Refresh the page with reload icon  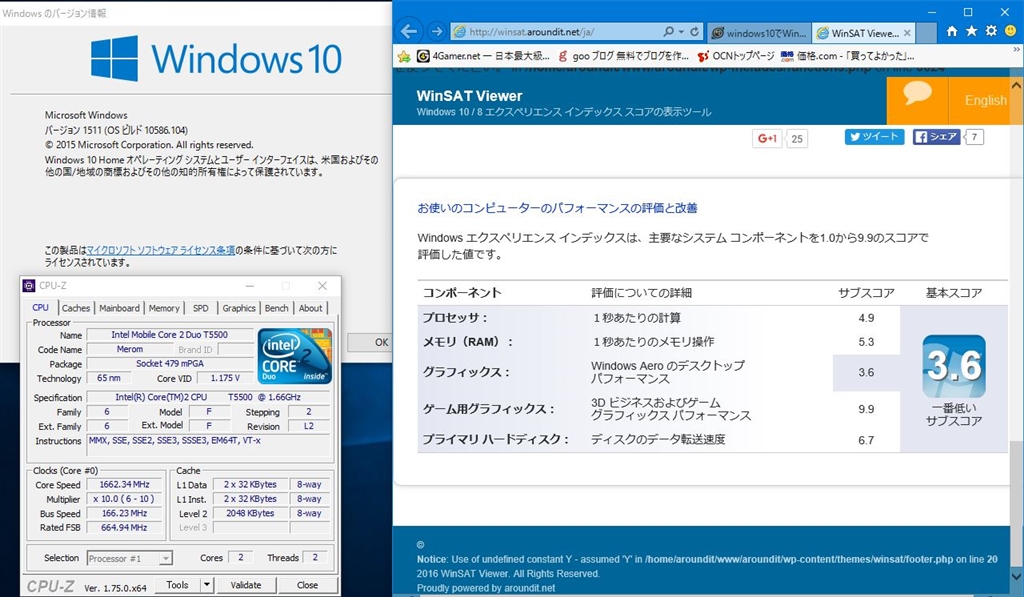pos(694,31)
